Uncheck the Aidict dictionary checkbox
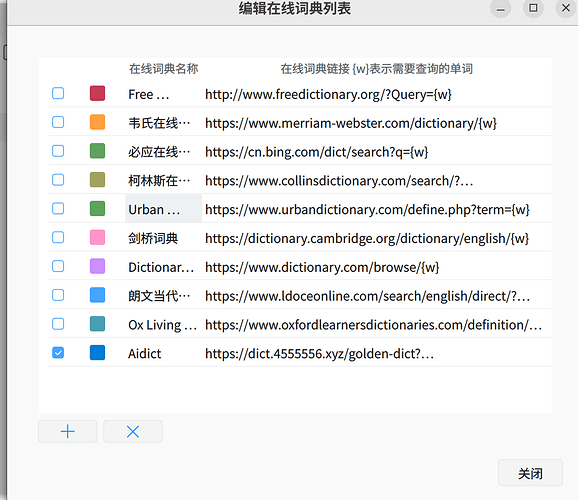This screenshot has height=500, width=578. (x=58, y=353)
